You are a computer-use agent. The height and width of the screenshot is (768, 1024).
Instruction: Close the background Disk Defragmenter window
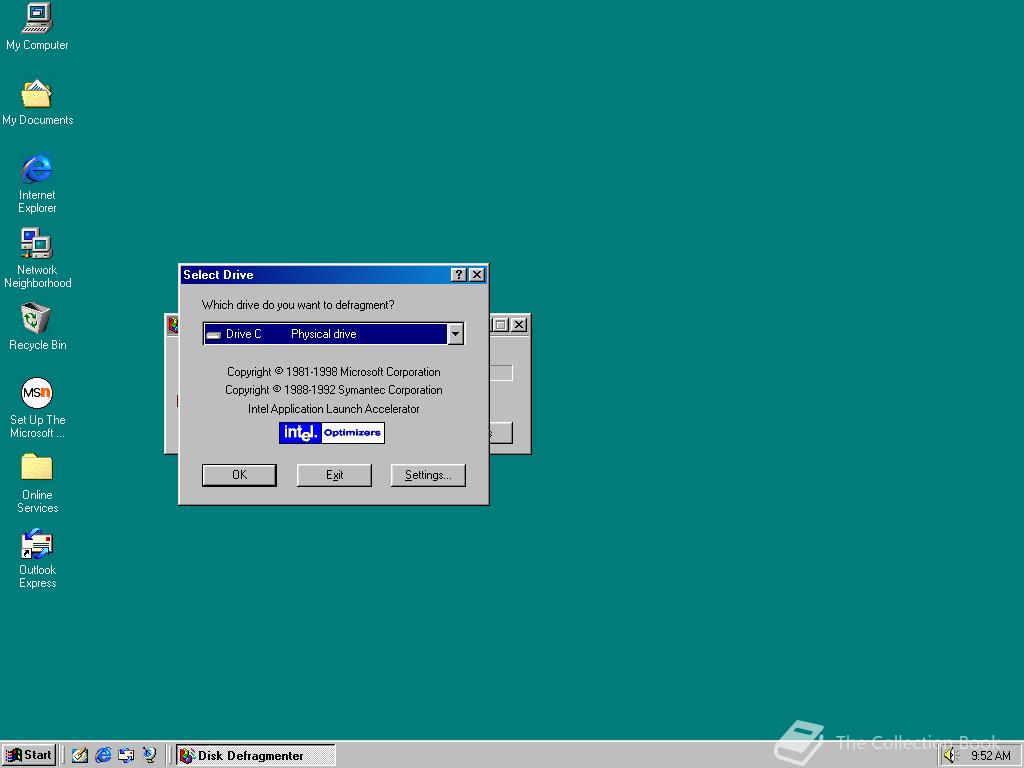pos(519,325)
